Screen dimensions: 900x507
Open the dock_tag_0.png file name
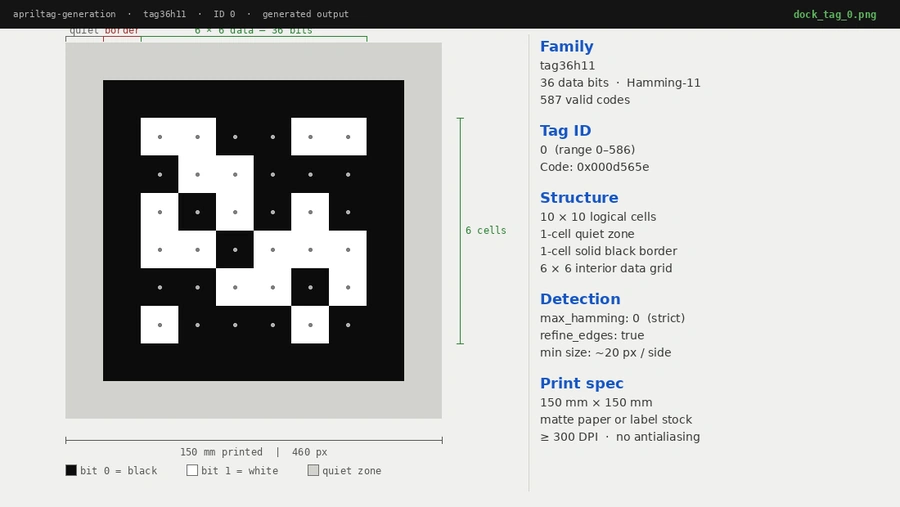click(834, 14)
